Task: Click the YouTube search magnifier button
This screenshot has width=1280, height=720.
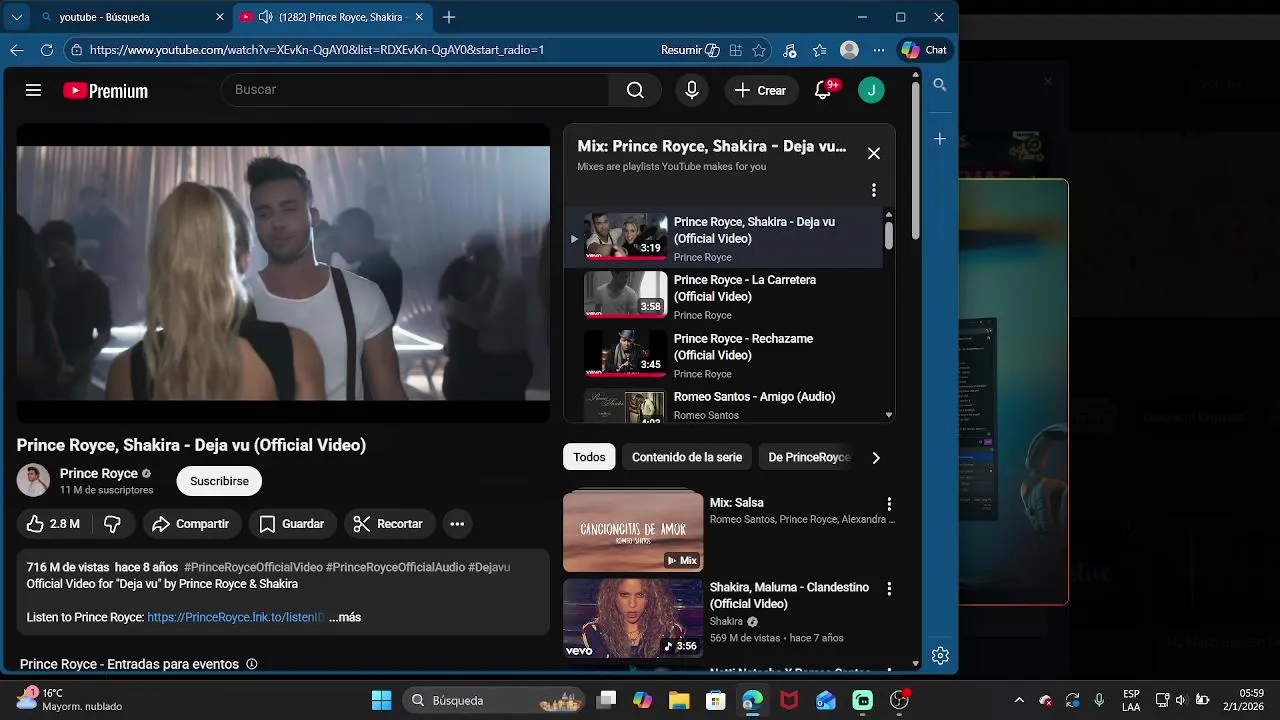Action: [635, 90]
